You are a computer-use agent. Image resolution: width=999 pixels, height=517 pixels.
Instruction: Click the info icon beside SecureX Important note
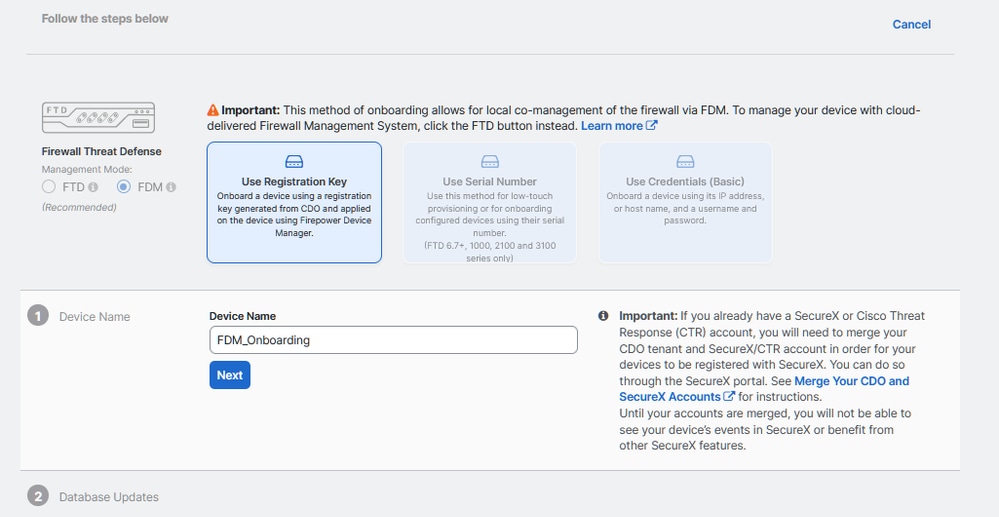click(603, 316)
